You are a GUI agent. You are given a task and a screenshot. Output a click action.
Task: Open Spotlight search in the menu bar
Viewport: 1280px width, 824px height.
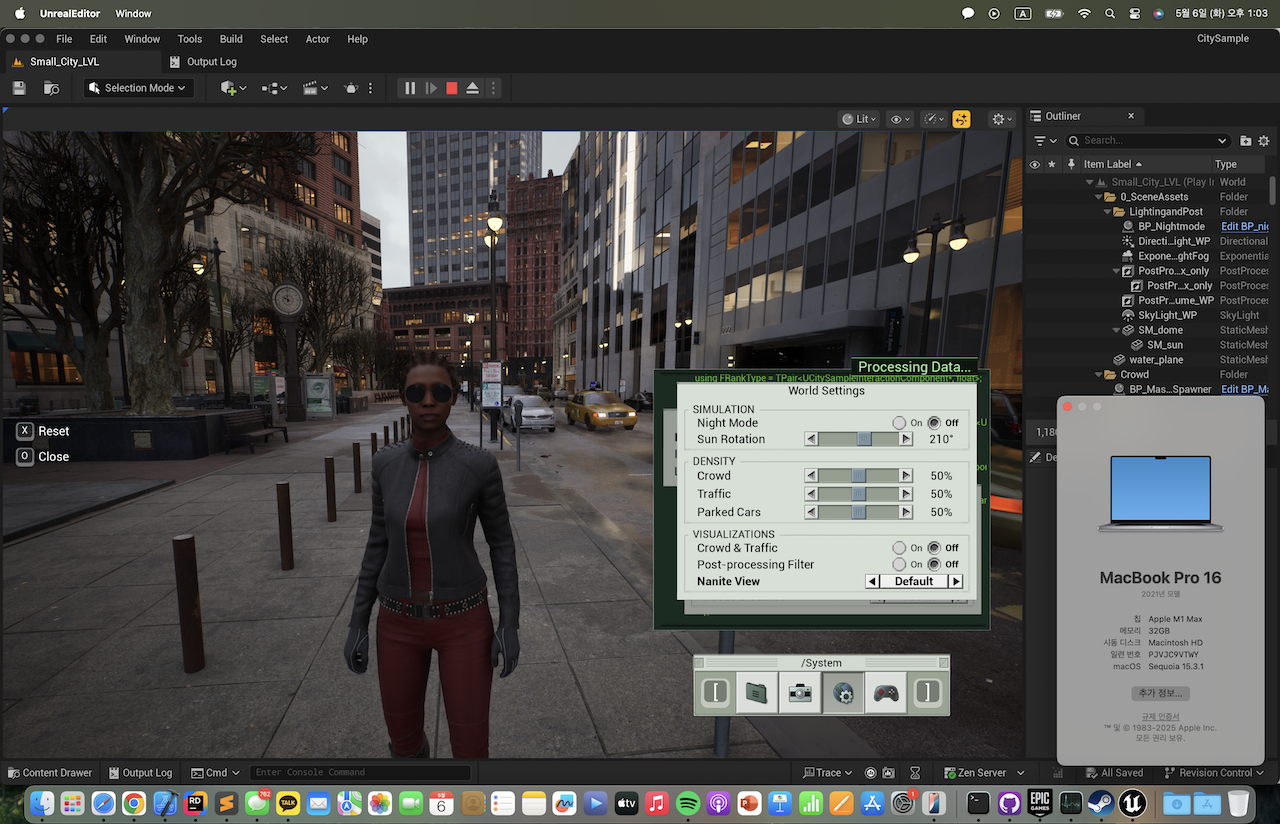tap(1110, 14)
